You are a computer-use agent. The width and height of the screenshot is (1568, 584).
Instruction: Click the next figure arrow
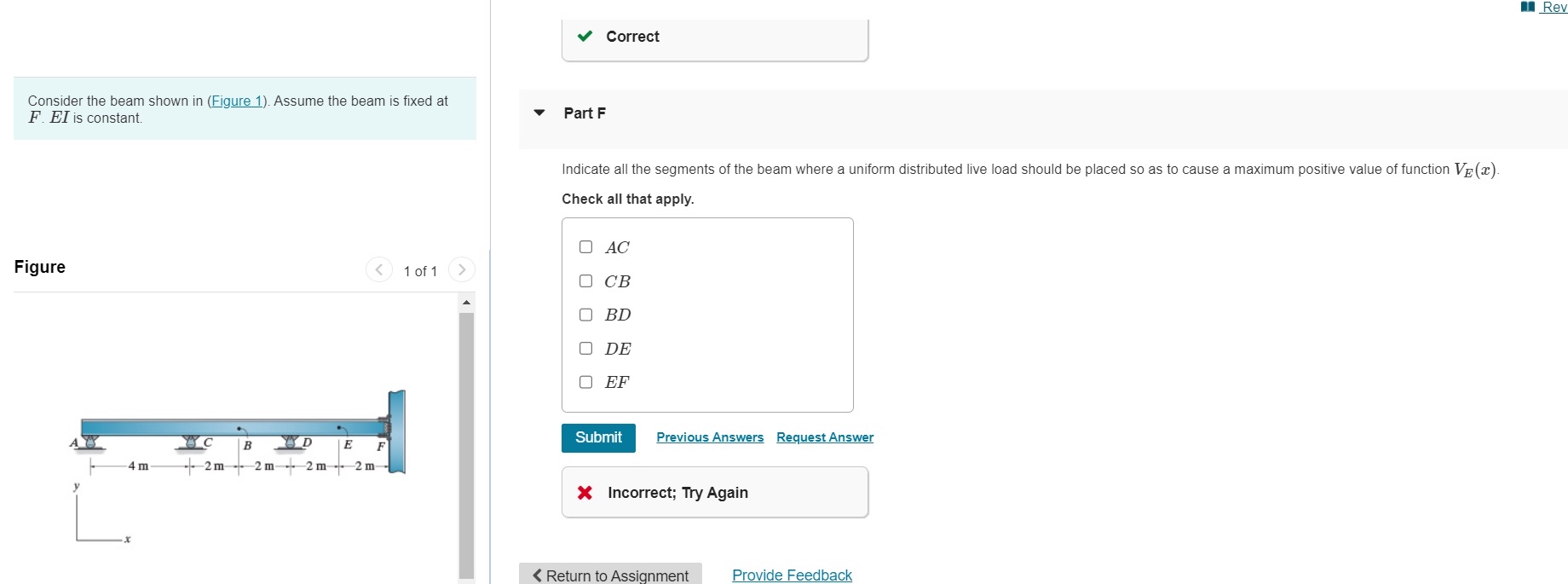pos(460,269)
